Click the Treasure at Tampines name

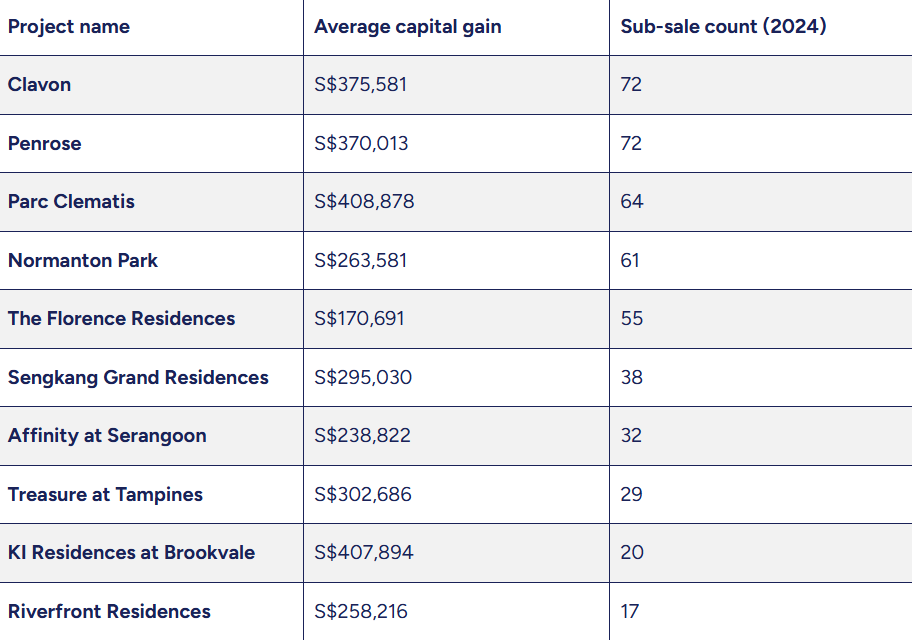pos(105,494)
